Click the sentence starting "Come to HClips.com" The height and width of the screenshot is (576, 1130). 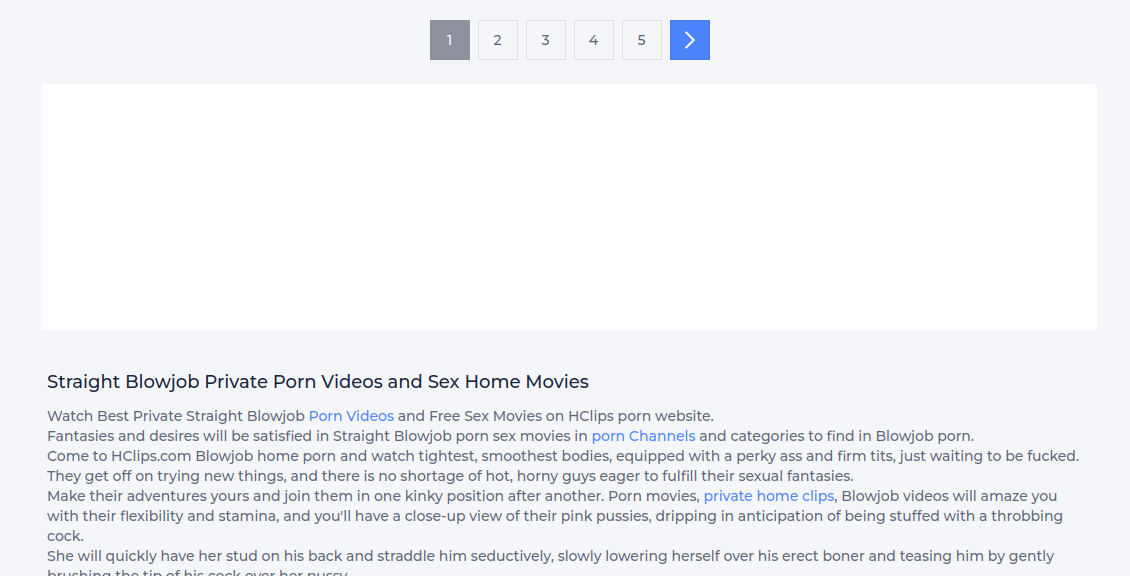pos(120,456)
